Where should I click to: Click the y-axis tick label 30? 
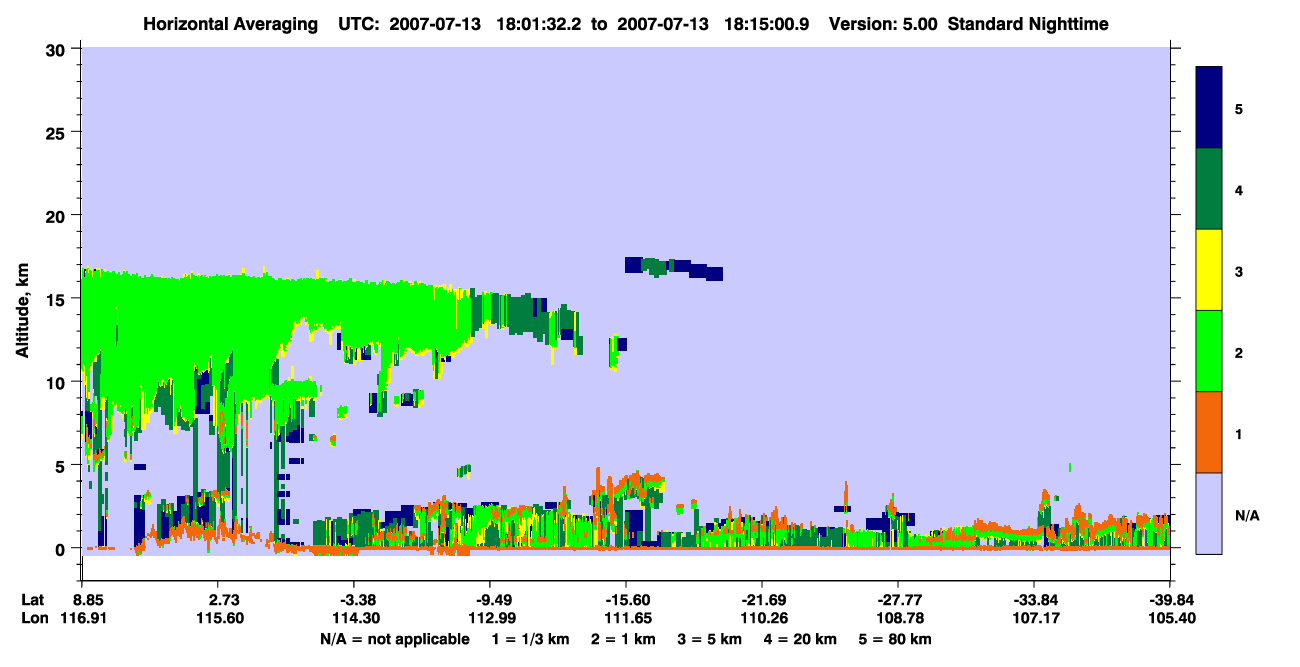coord(58,50)
